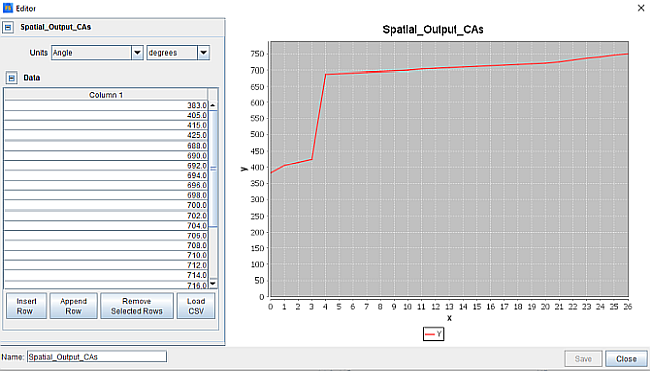The height and width of the screenshot is (371, 650).
Task: Click the chart title Spatial_Output_CAs
Action: [433, 29]
